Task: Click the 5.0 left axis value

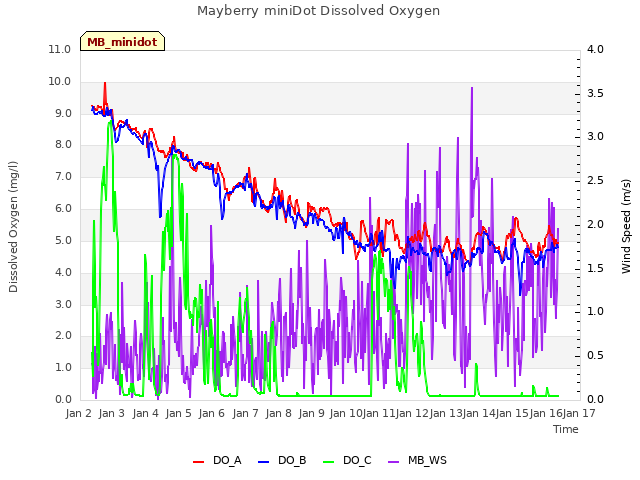Action: 63,240
